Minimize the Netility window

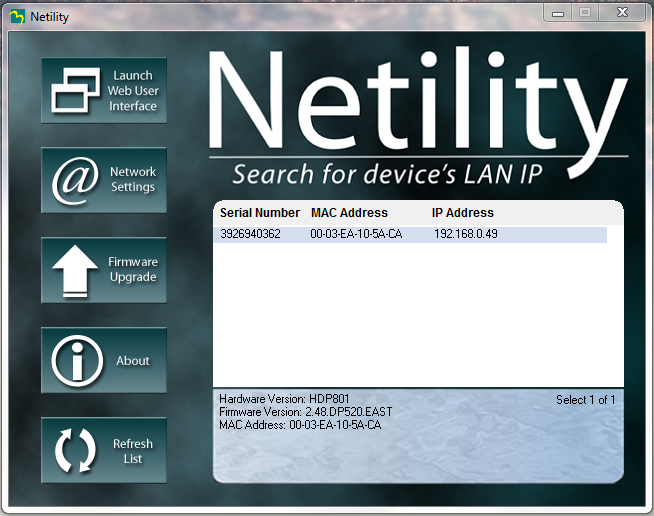click(x=558, y=13)
